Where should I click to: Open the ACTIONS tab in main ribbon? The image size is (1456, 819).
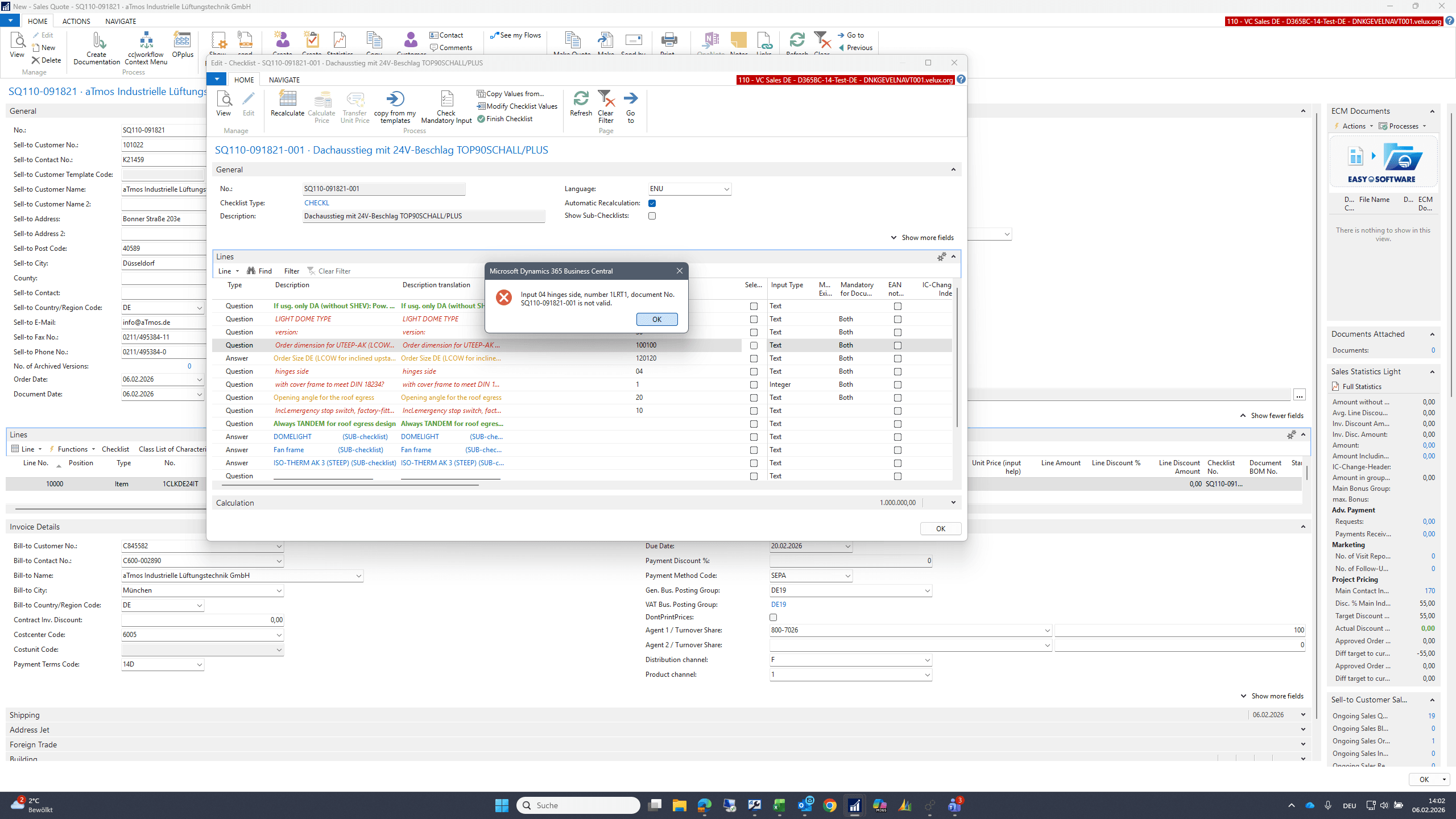[x=76, y=22]
